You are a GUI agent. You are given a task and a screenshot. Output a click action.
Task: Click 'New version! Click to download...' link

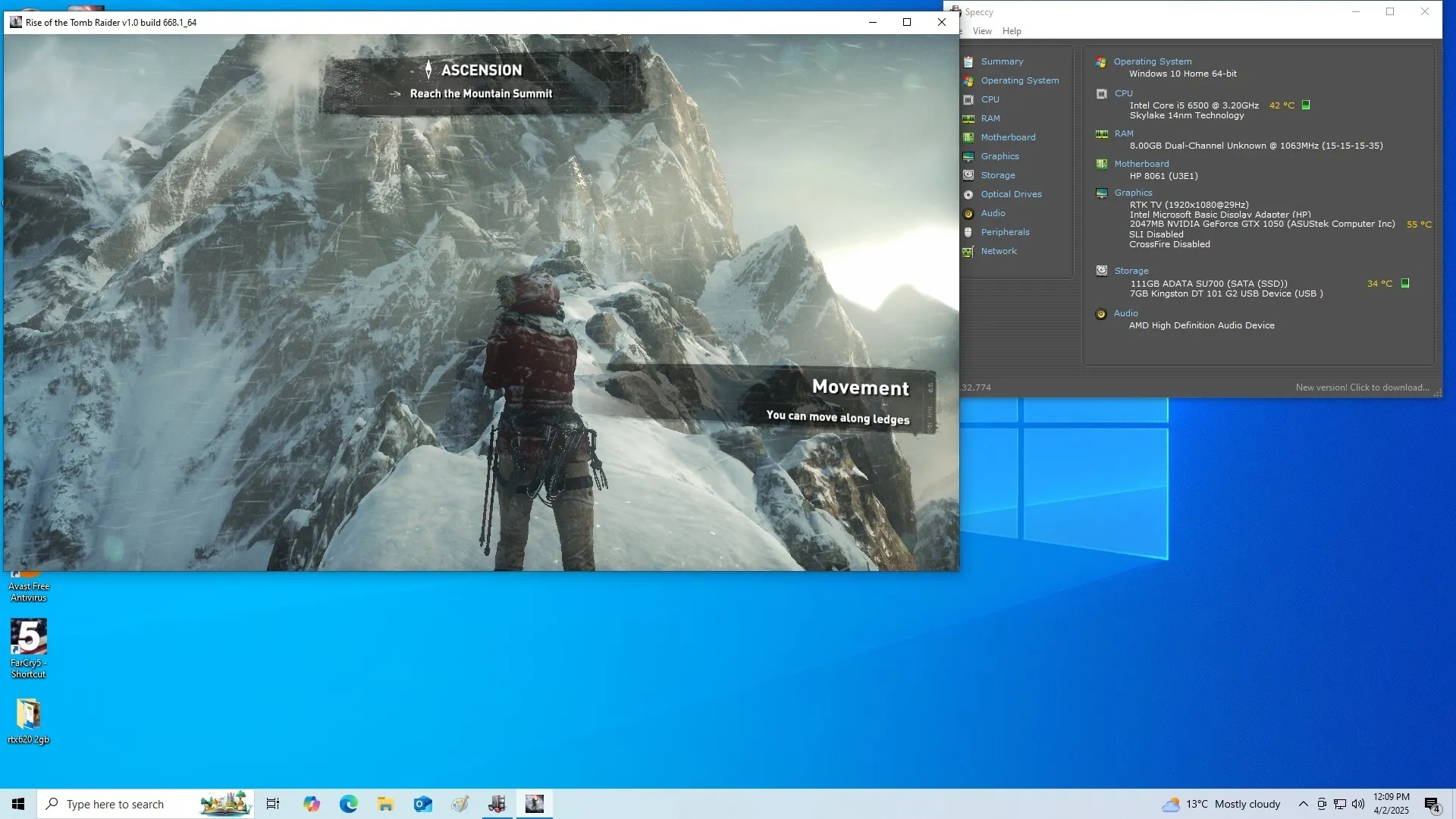1362,388
